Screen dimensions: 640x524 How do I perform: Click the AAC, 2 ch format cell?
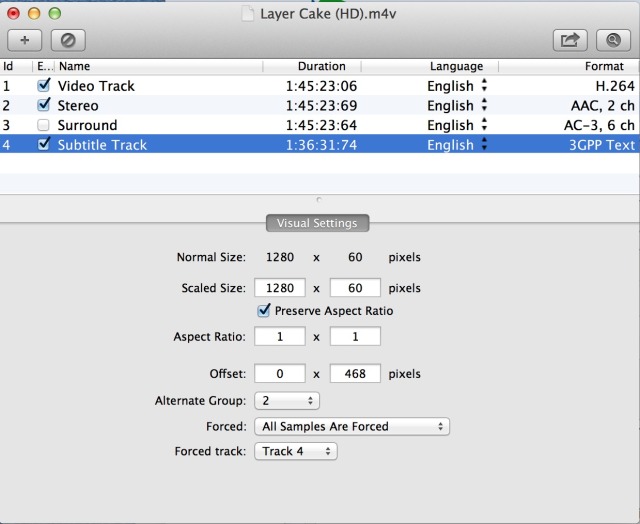tap(603, 106)
